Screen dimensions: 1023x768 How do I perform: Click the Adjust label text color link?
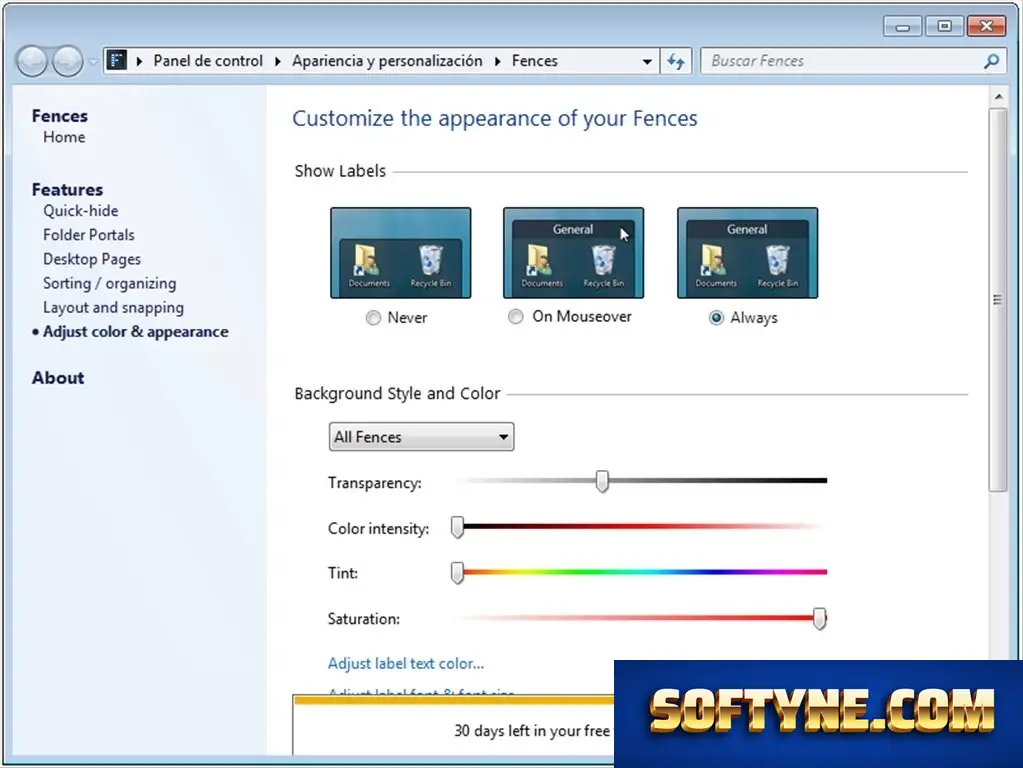(x=406, y=664)
